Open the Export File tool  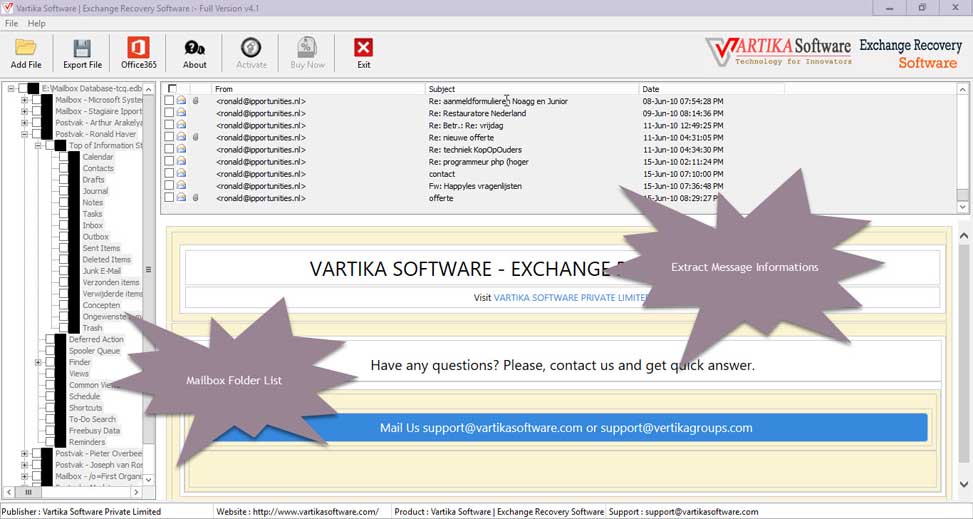(x=82, y=53)
